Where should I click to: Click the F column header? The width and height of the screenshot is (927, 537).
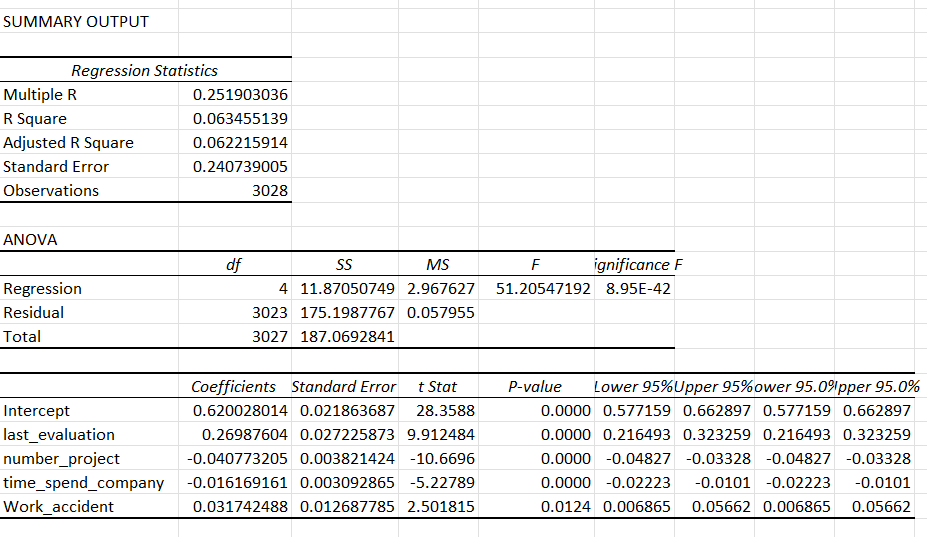535,264
